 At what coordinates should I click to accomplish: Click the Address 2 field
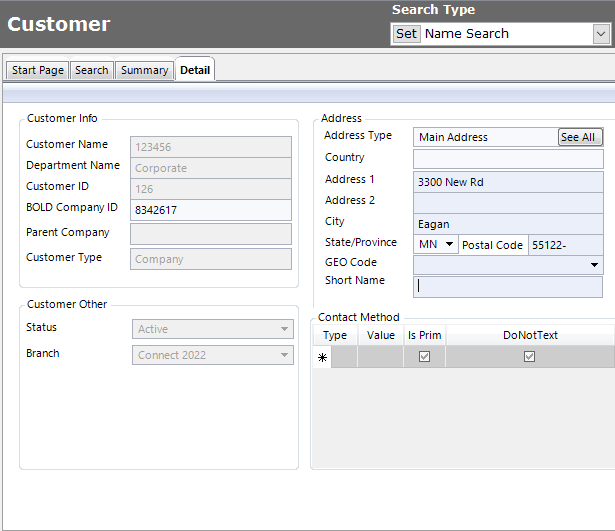[508, 203]
